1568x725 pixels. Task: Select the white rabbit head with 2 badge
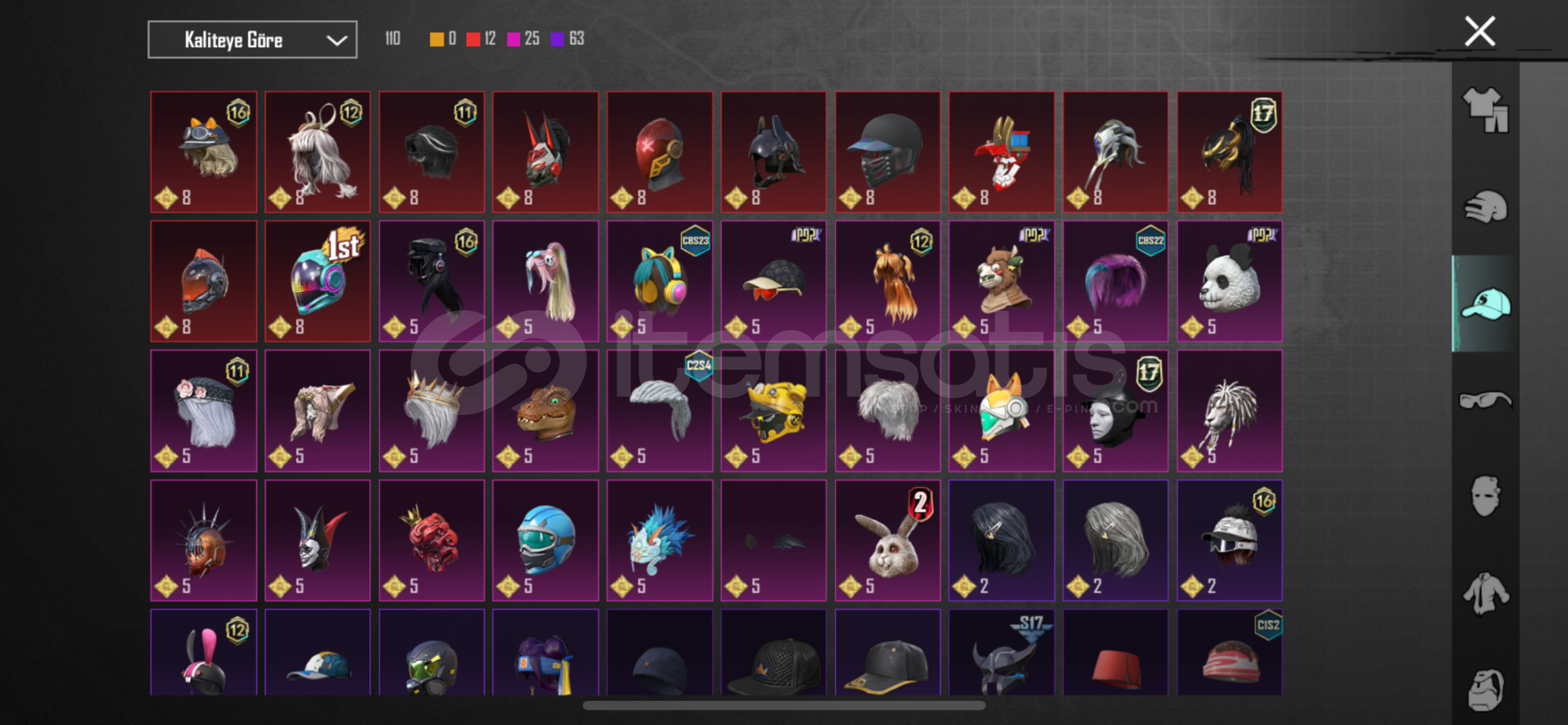tap(888, 540)
